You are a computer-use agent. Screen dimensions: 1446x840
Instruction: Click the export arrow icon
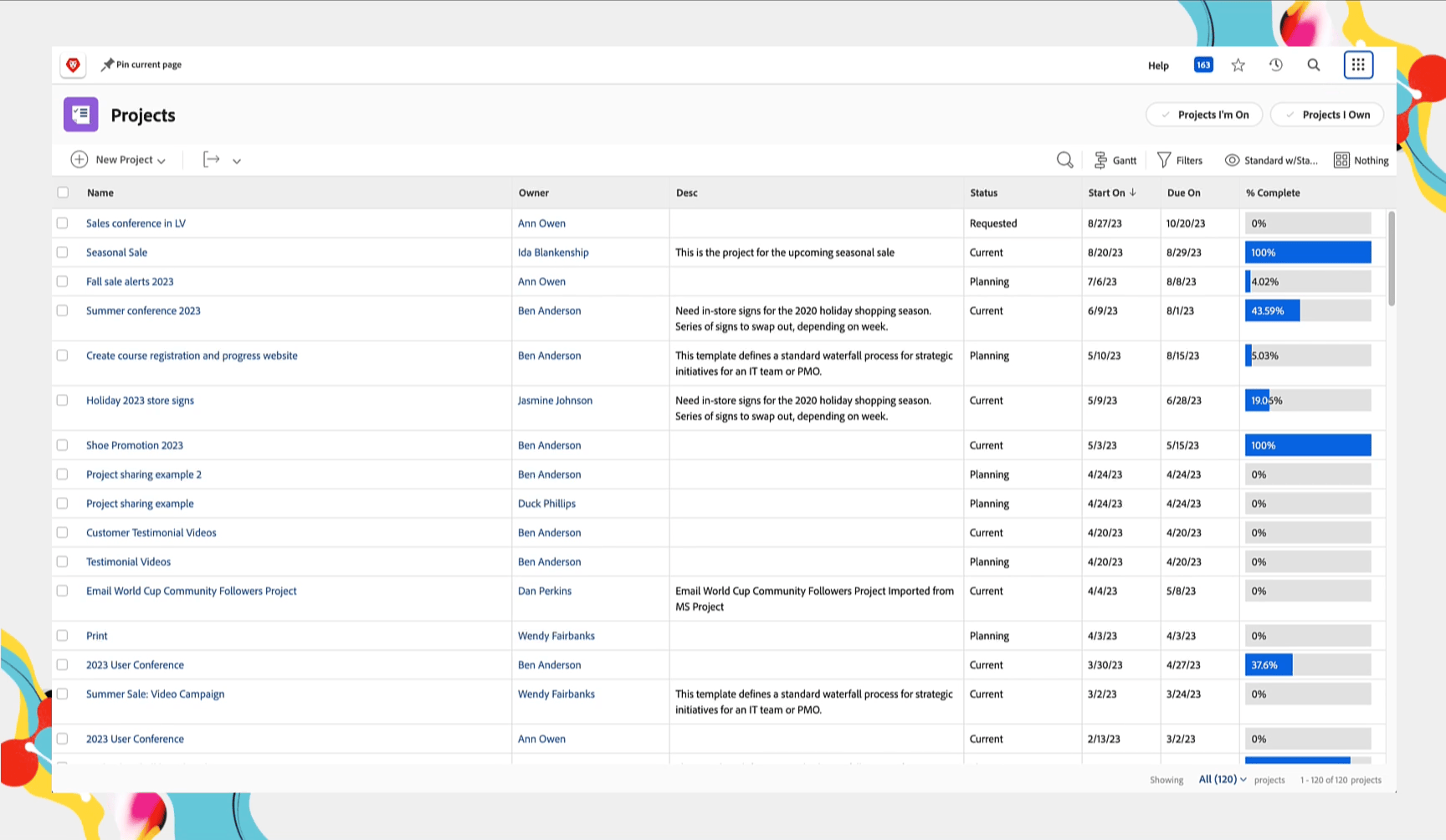pyautogui.click(x=212, y=160)
